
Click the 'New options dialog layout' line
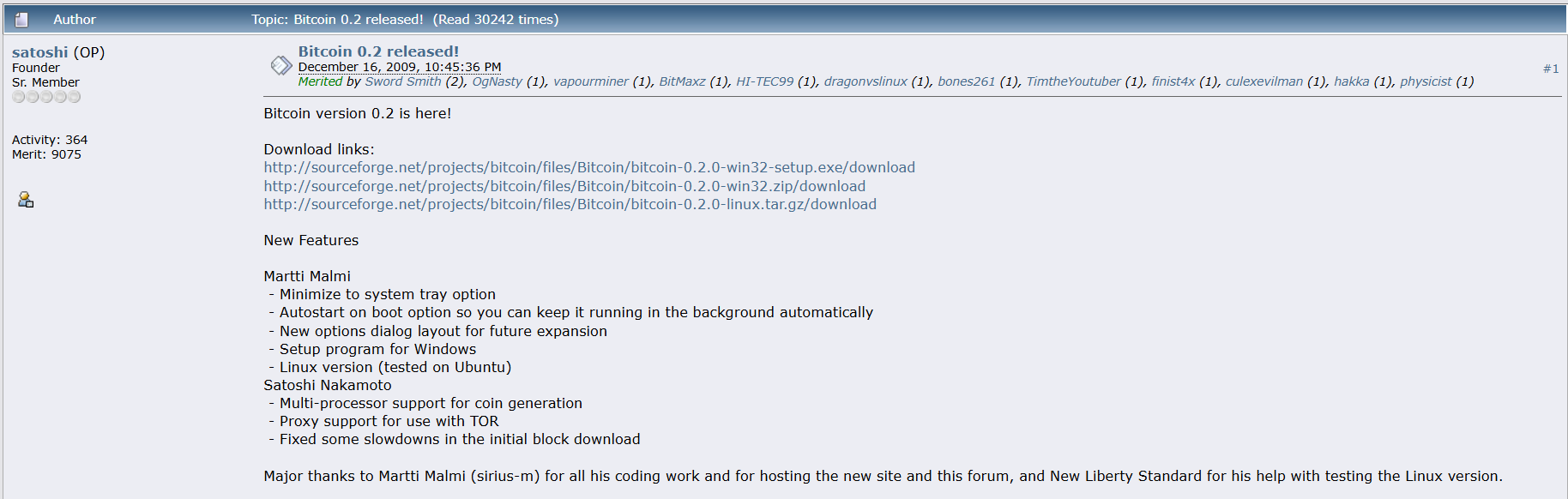pyautogui.click(x=438, y=331)
